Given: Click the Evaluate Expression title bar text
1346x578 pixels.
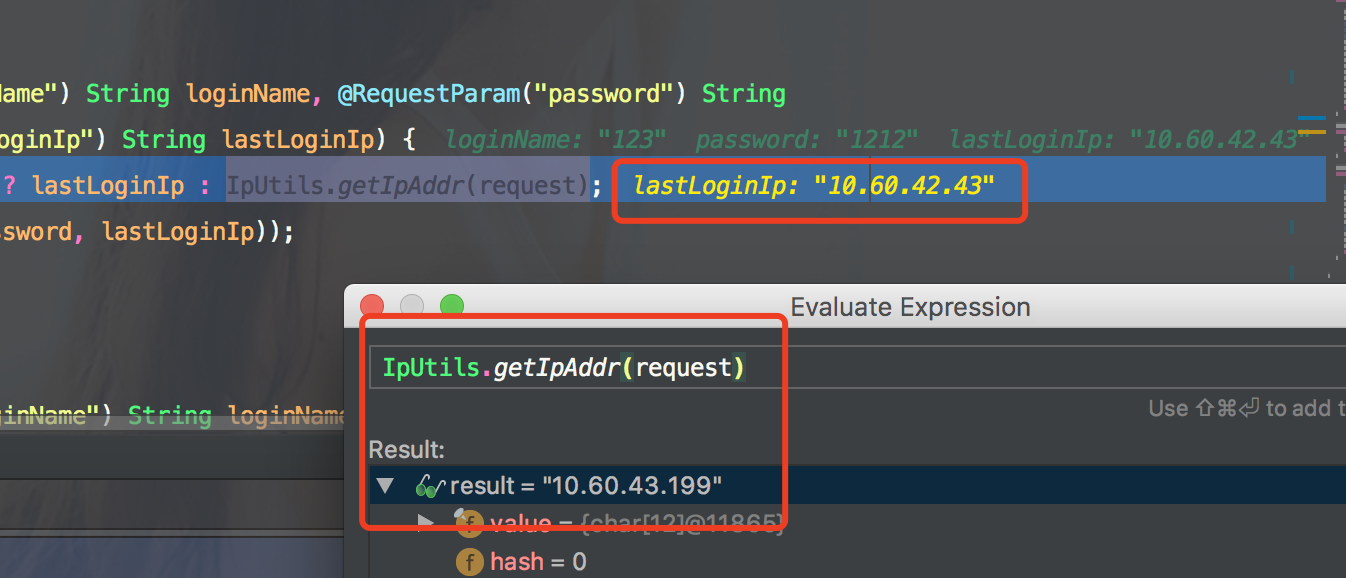Looking at the screenshot, I should tap(910, 307).
